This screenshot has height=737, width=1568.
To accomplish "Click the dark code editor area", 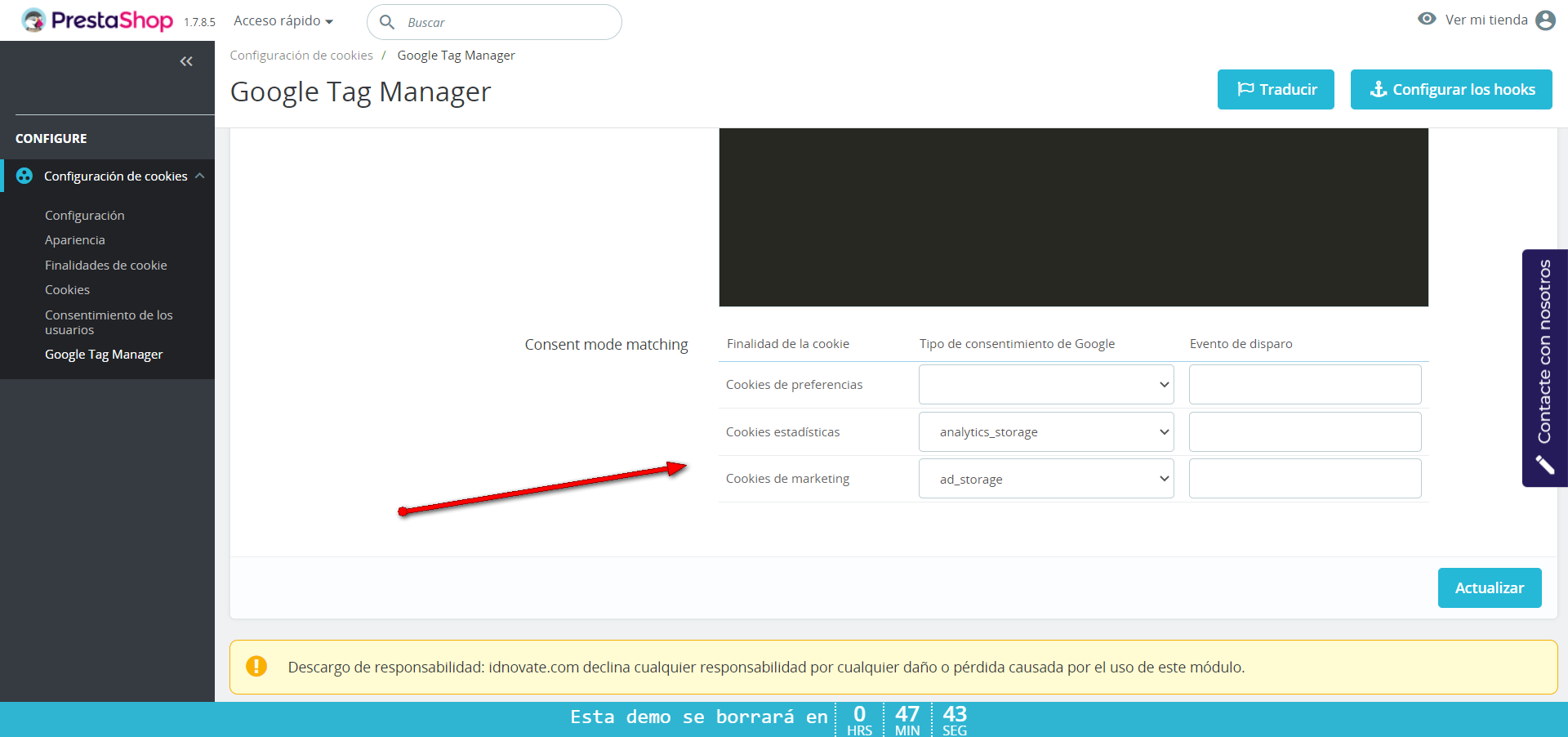I will click(1074, 217).
